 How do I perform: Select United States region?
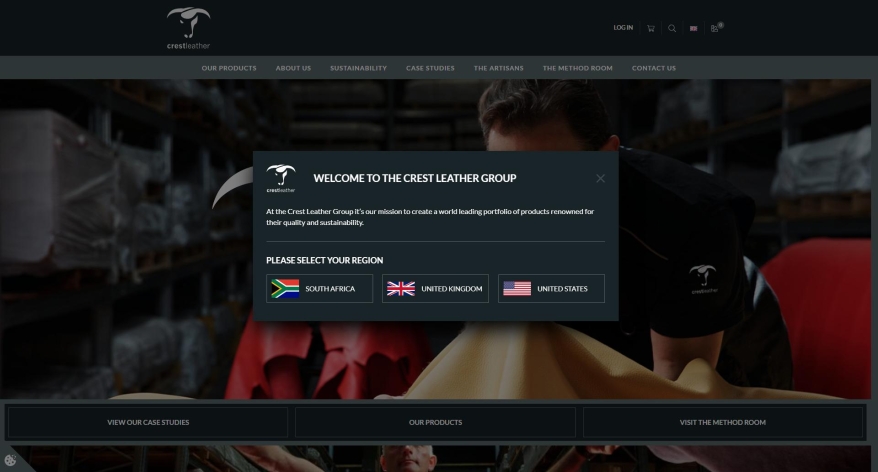551,288
